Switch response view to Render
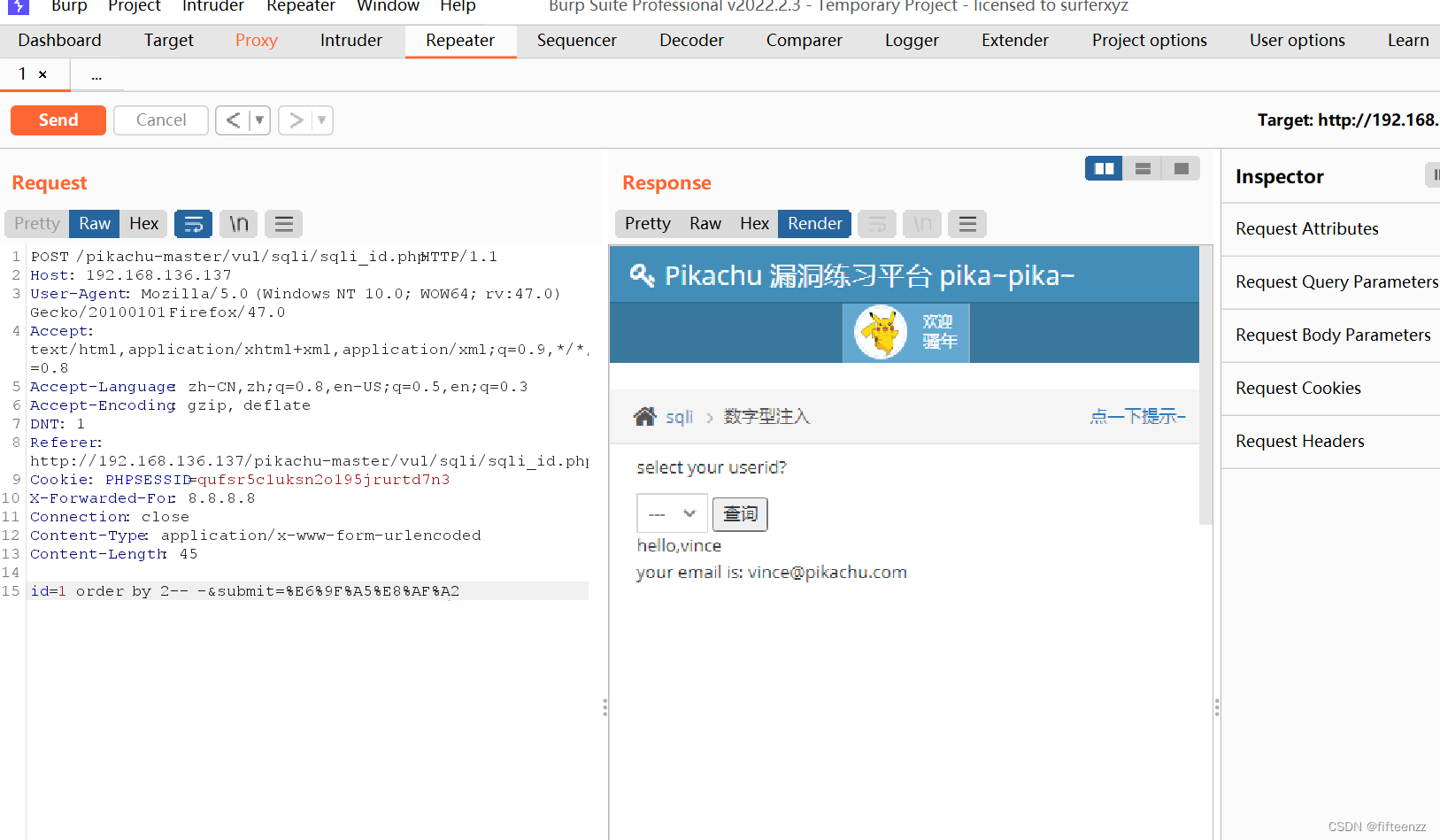The image size is (1440, 840). pos(815,224)
